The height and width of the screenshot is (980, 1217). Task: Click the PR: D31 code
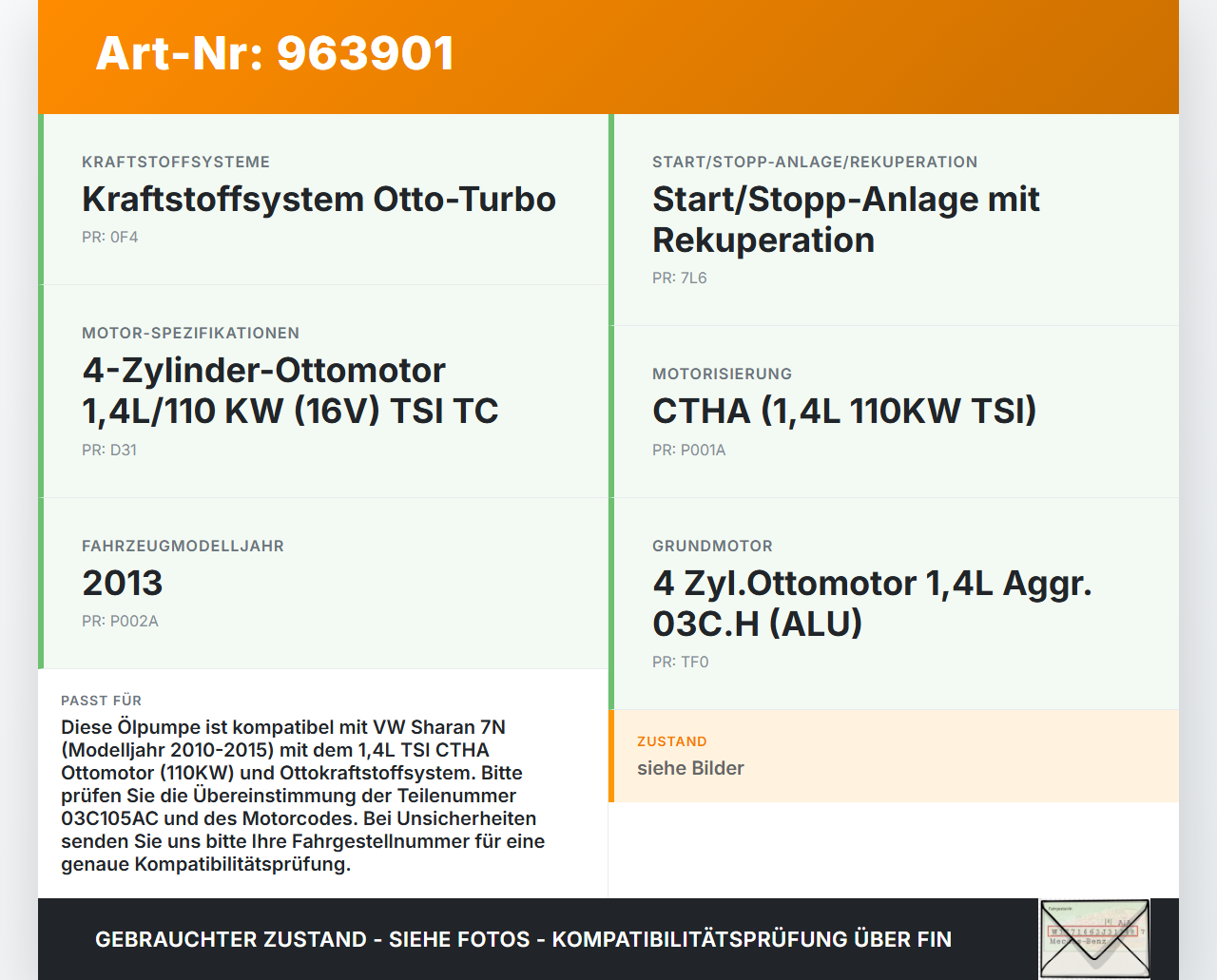(109, 451)
